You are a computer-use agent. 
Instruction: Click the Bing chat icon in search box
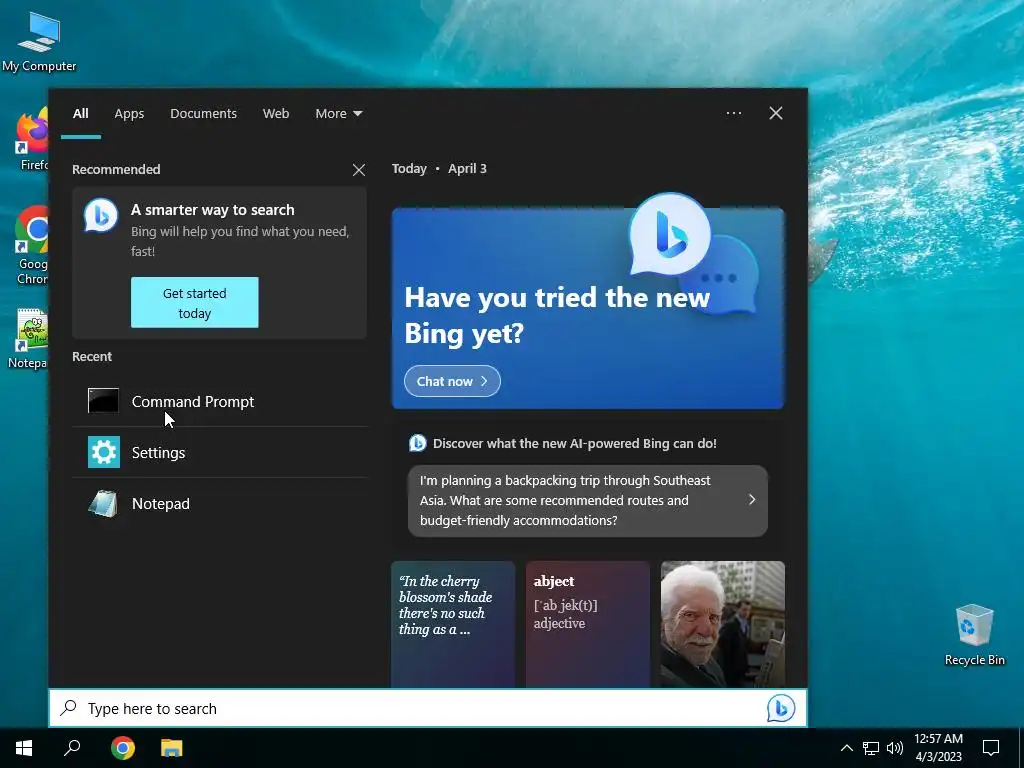[780, 708]
